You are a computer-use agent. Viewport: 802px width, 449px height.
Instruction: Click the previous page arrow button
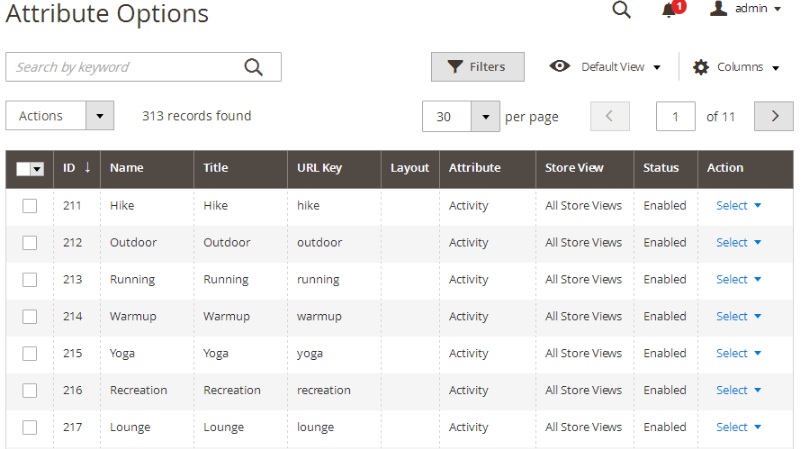coord(610,116)
